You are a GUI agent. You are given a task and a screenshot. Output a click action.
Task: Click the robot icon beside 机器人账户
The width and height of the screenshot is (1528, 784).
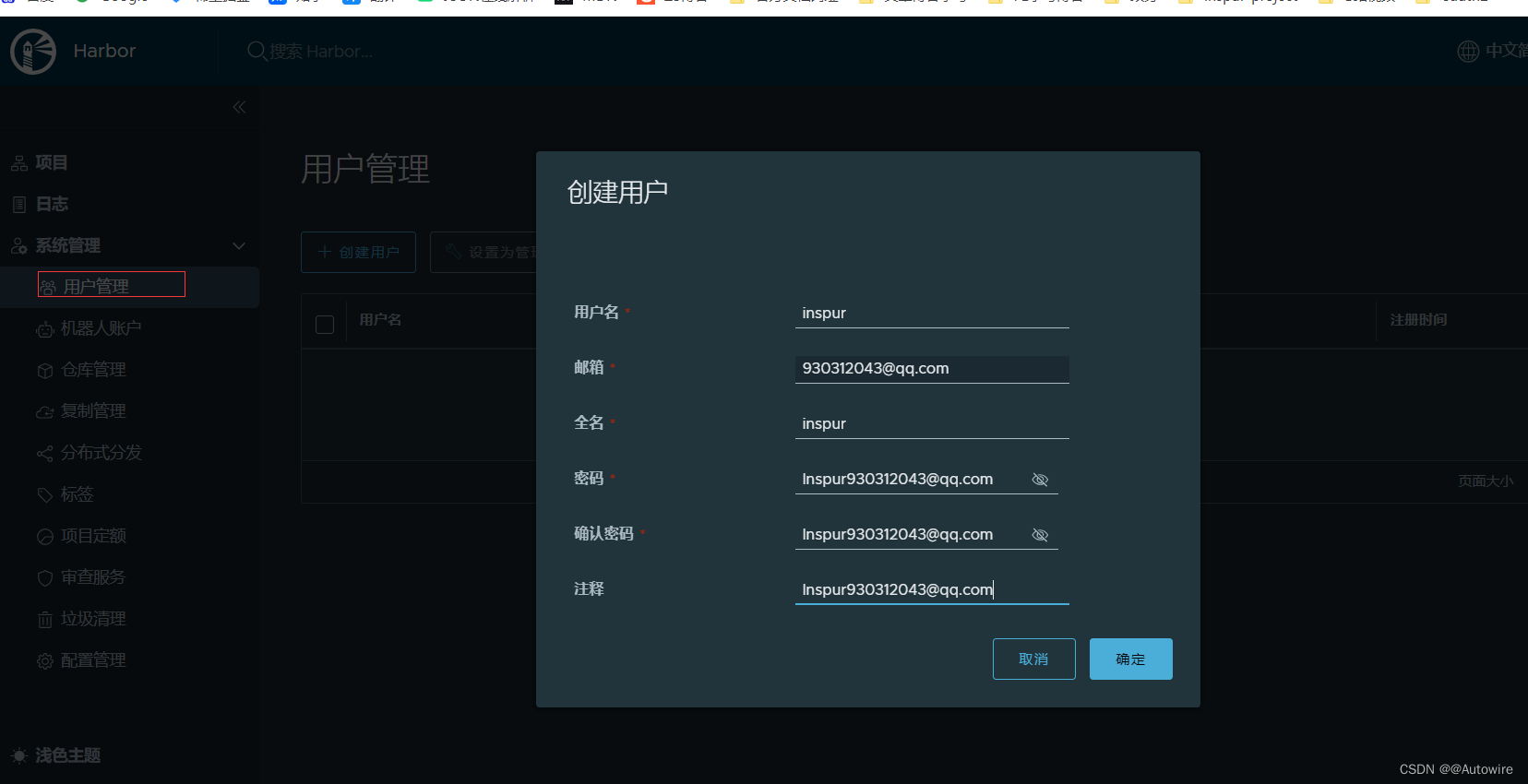pos(44,329)
